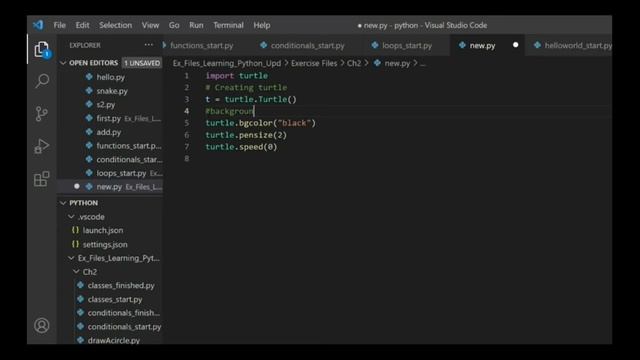
Task: Open functions_start.p... in Open Editors
Action: point(129,146)
